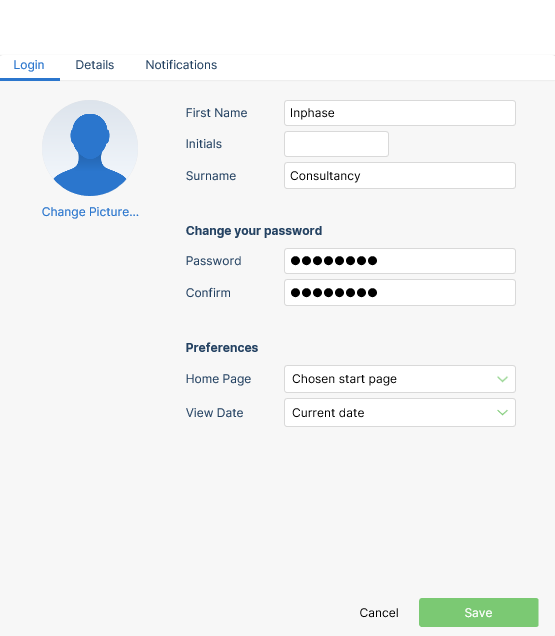The width and height of the screenshot is (555, 636).
Task: Switch to the Login tab
Action: click(29, 65)
